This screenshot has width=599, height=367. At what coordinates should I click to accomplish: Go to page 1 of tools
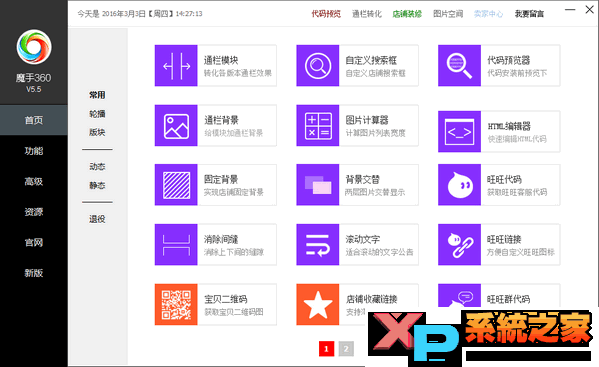click(x=326, y=349)
